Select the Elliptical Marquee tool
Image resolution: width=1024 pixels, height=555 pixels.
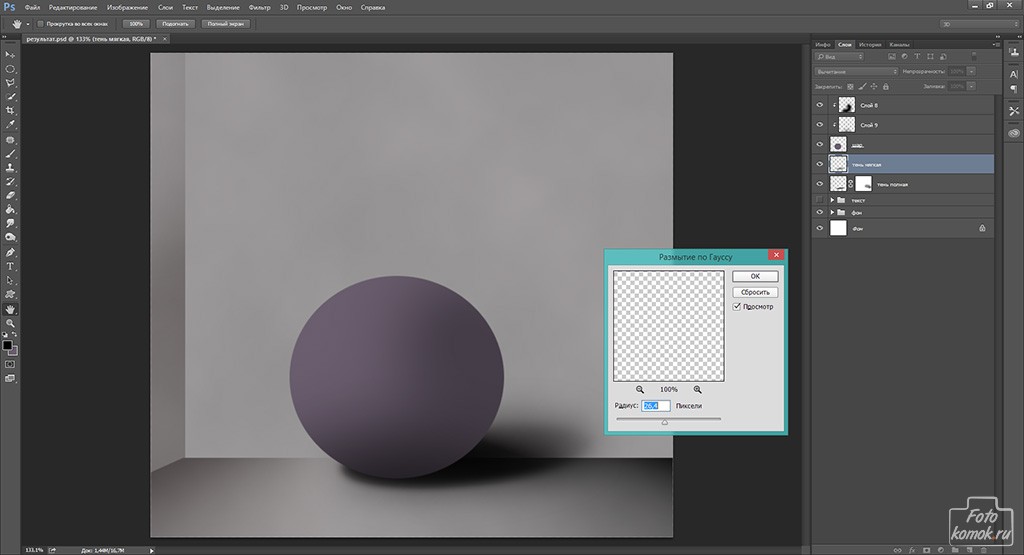tap(10, 69)
